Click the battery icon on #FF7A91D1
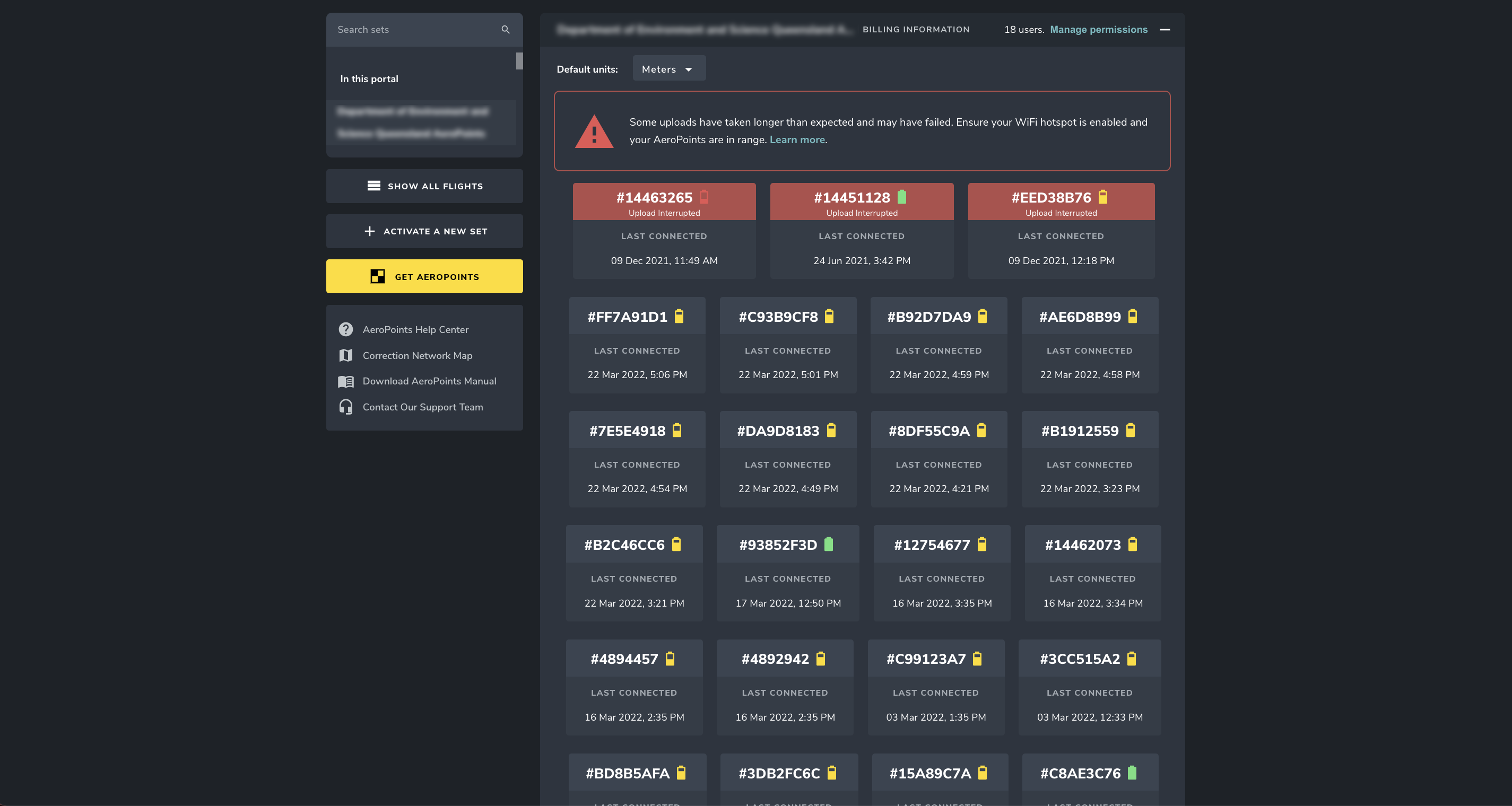The height and width of the screenshot is (806, 1512). pyautogui.click(x=679, y=316)
